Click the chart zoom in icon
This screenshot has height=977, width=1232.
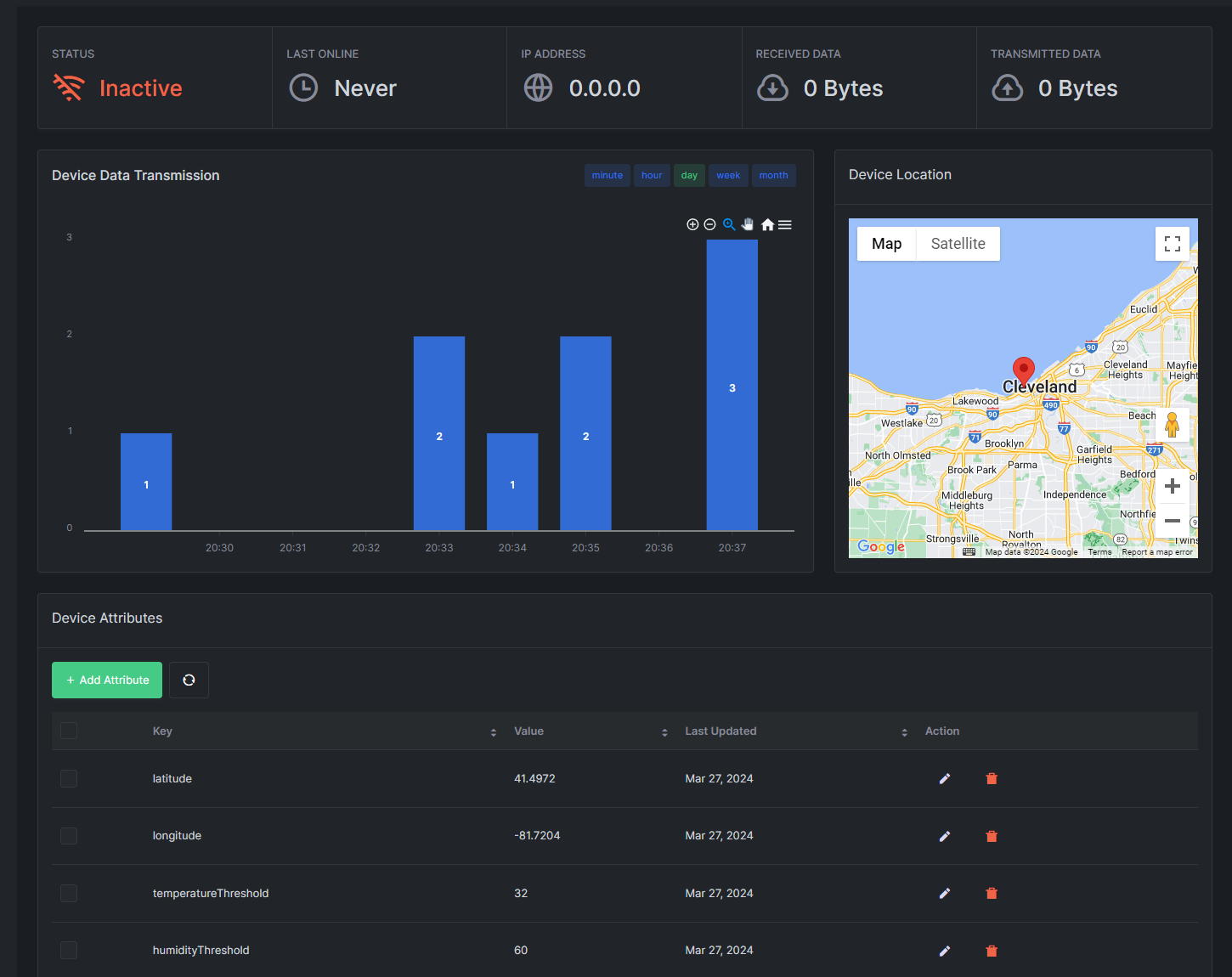(x=692, y=224)
